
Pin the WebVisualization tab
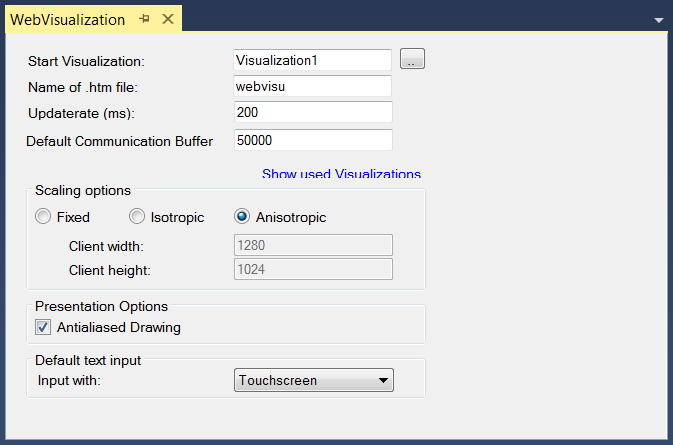145,19
